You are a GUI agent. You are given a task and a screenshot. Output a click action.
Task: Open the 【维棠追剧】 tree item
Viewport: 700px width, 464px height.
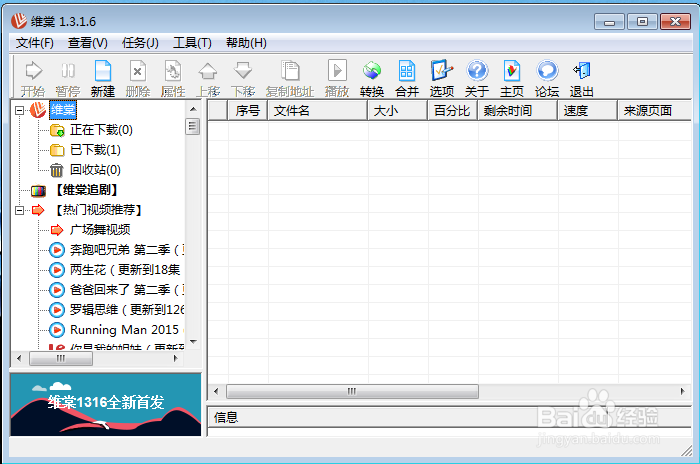point(75,190)
